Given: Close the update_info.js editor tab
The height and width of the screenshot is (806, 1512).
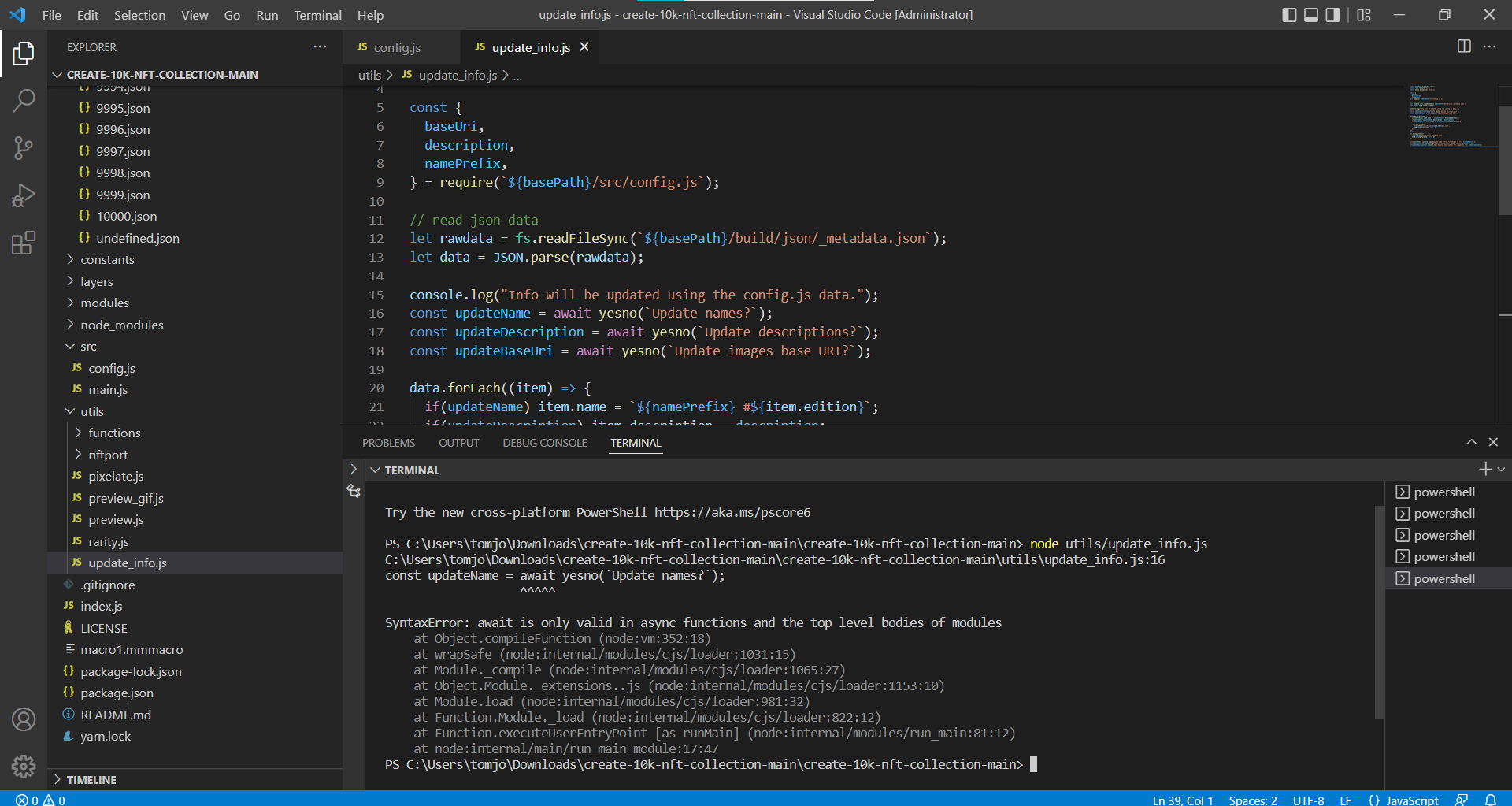Looking at the screenshot, I should pos(584,47).
